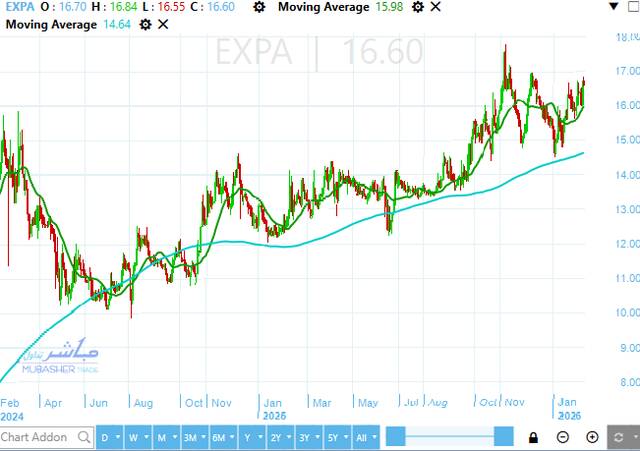This screenshot has height=451, width=640.
Task: Select the W weekly interval button
Action: click(x=133, y=437)
